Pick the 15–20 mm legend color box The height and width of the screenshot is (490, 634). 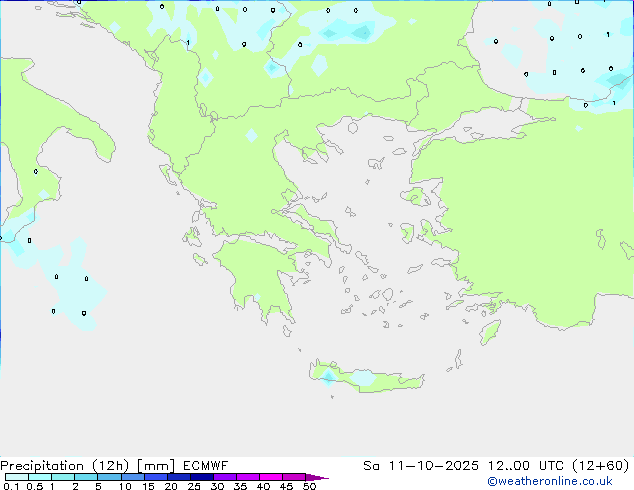pos(156,477)
